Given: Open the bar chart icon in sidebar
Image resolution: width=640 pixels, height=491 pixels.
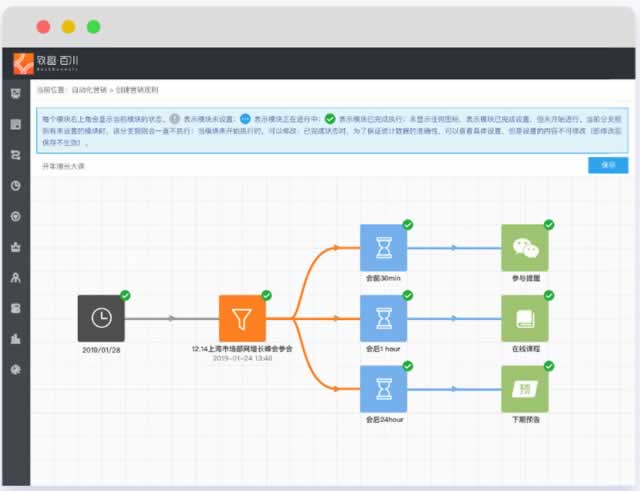Looking at the screenshot, I should (x=15, y=338).
